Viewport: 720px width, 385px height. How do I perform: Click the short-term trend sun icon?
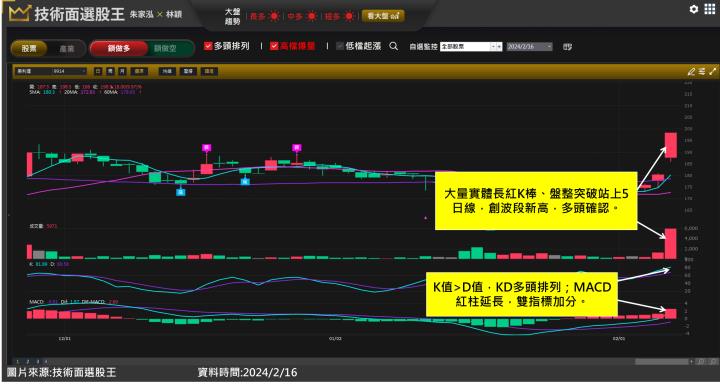(x=349, y=16)
